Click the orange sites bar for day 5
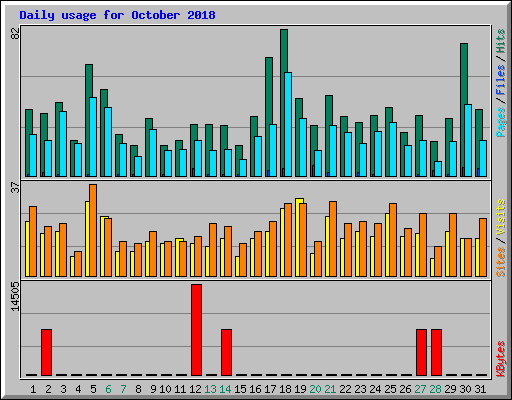 click(x=93, y=230)
